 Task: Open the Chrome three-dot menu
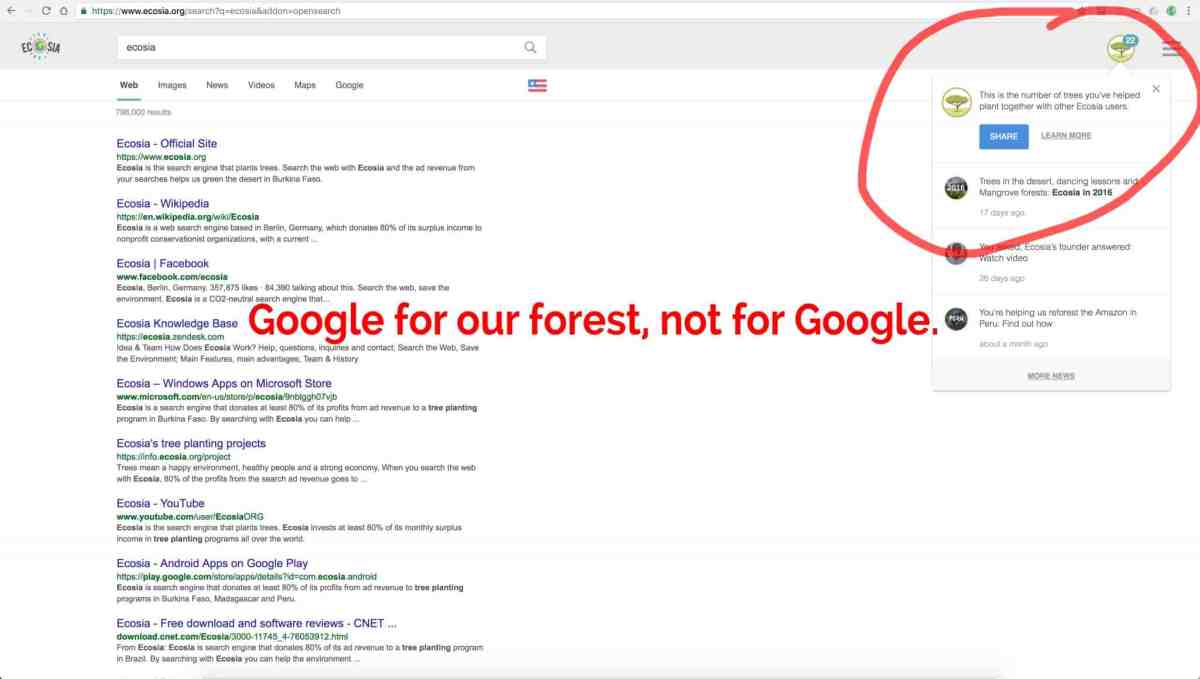point(1190,11)
